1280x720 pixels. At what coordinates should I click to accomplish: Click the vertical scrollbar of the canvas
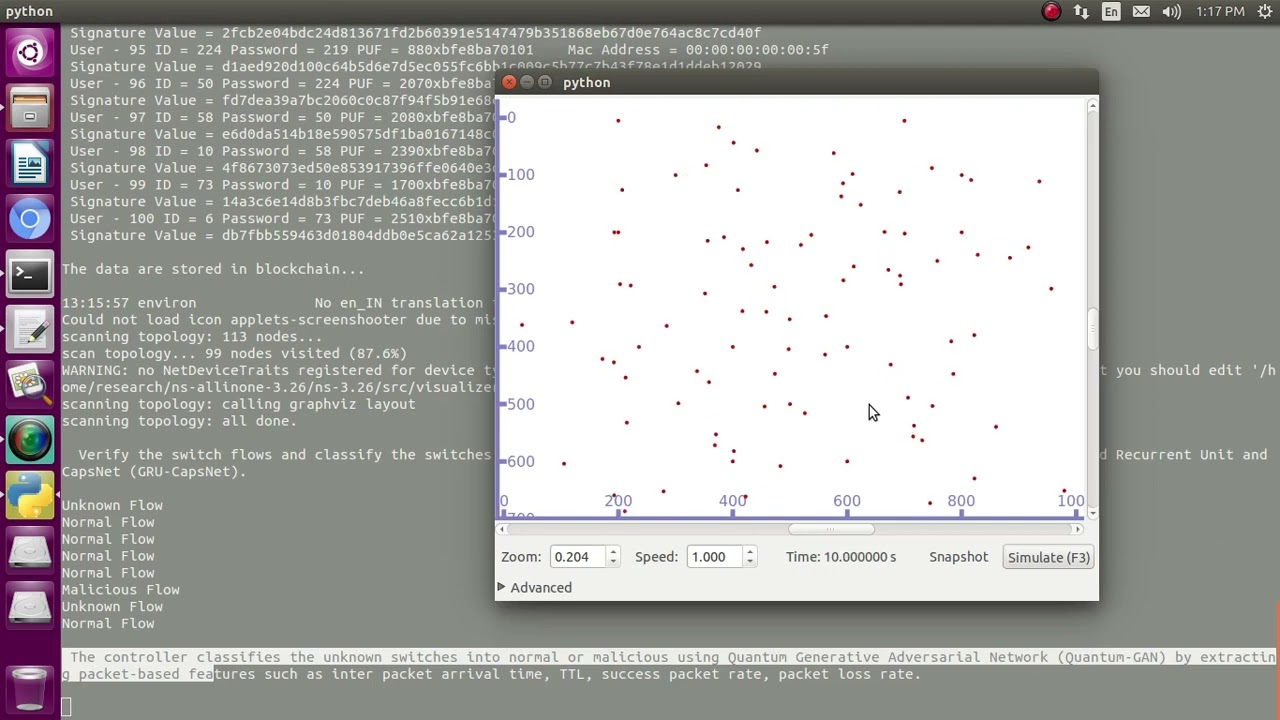click(1092, 330)
